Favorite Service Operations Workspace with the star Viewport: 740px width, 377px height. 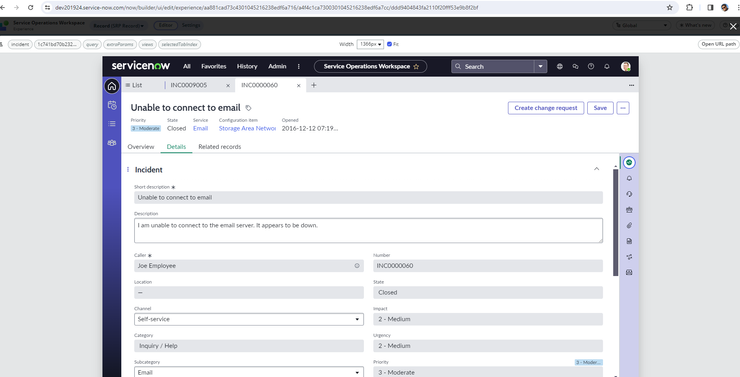click(416, 67)
